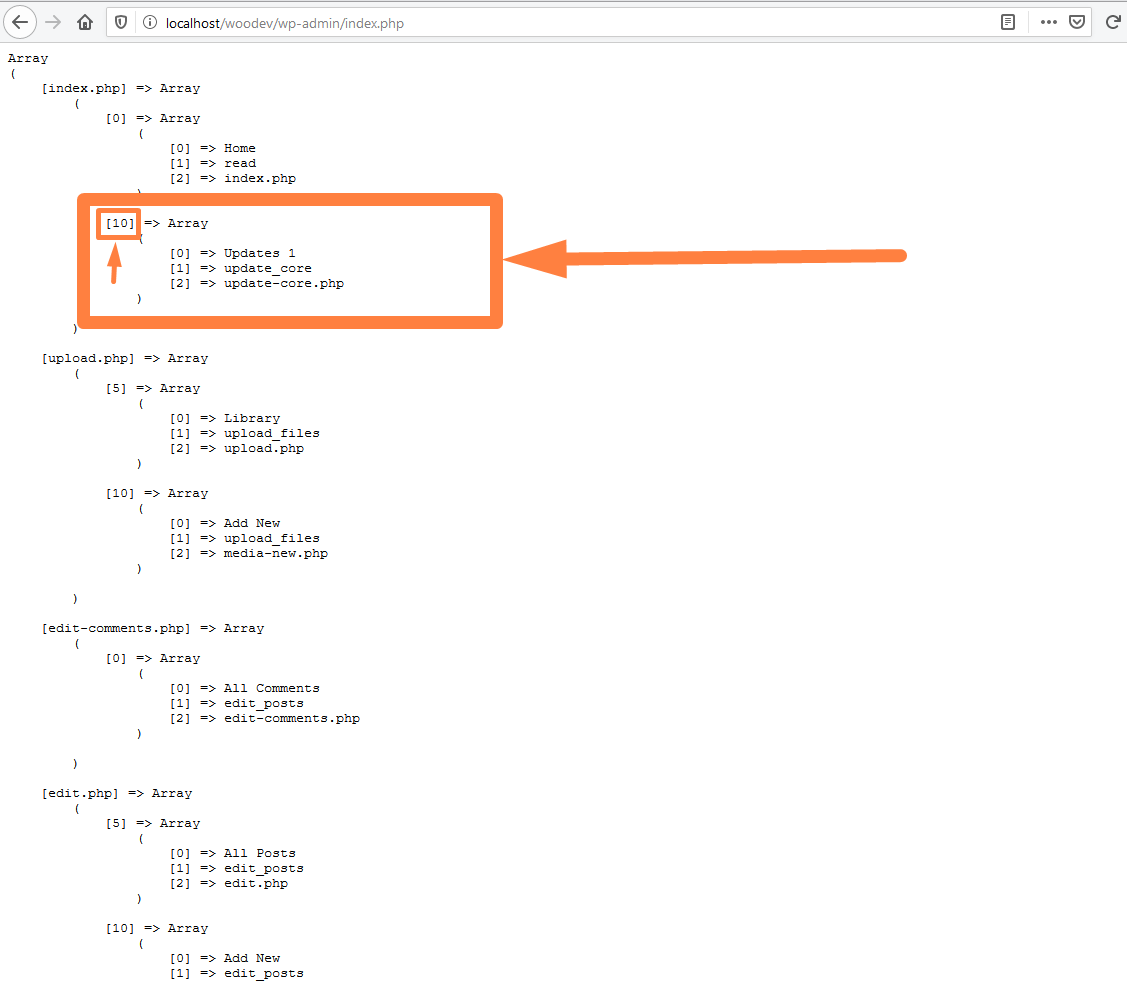This screenshot has width=1127, height=981.
Task: Click the '[0] => All Posts' line
Action: 233,853
